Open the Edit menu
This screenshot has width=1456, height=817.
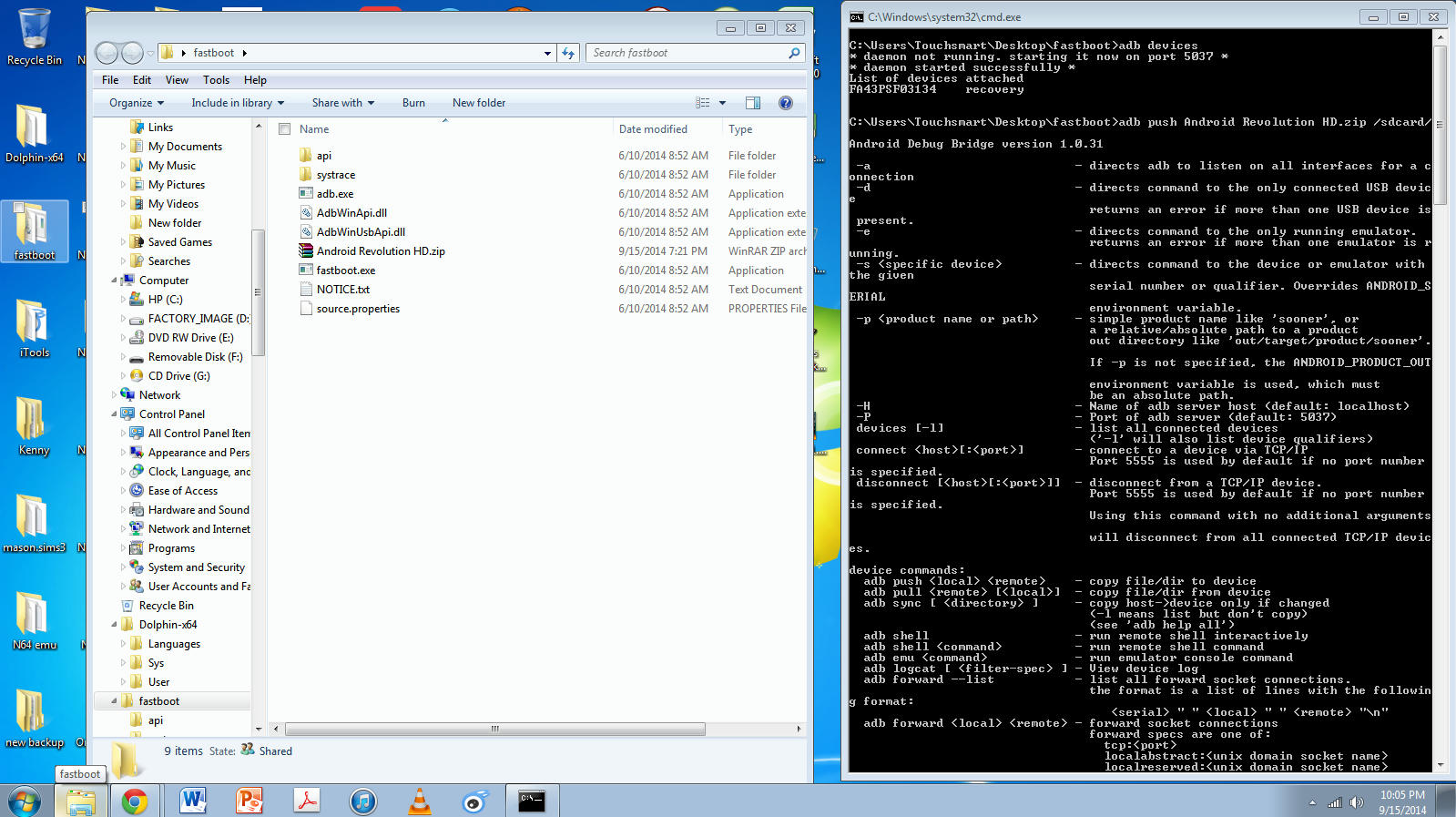(x=142, y=80)
